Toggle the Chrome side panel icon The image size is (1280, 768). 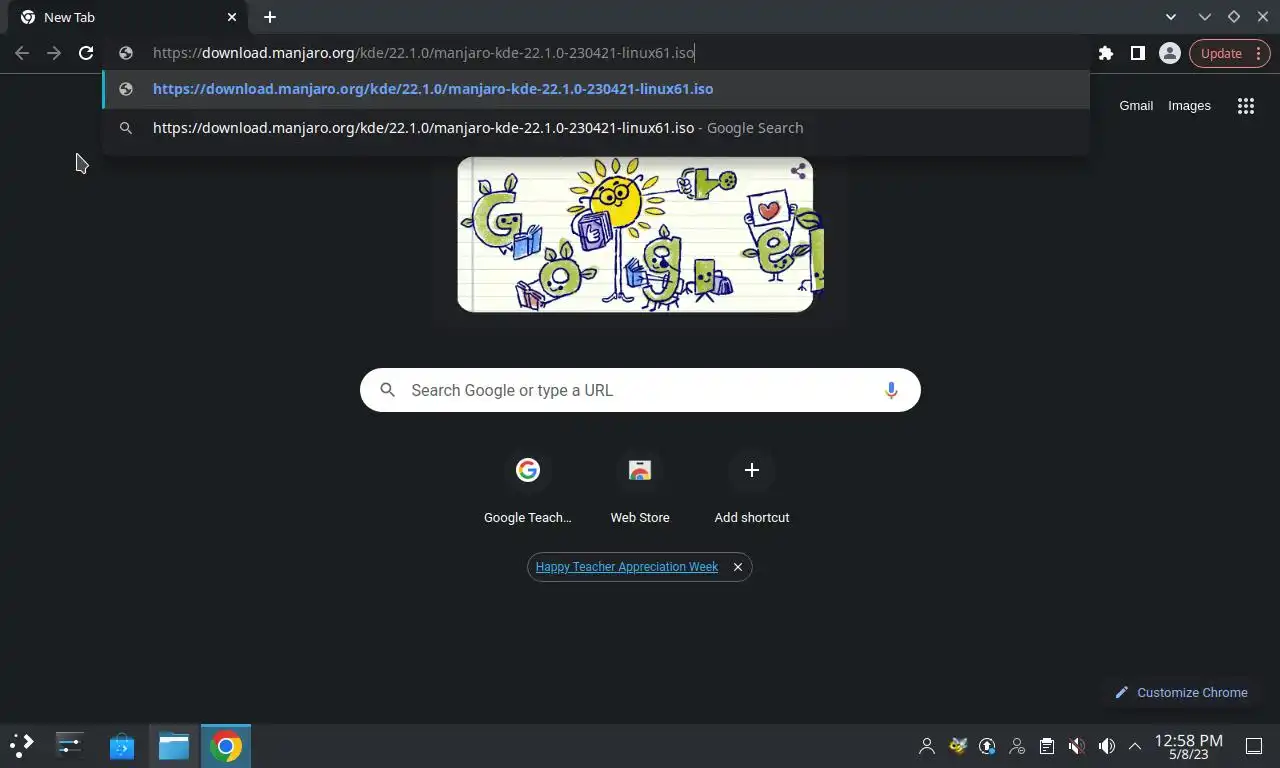[x=1137, y=53]
